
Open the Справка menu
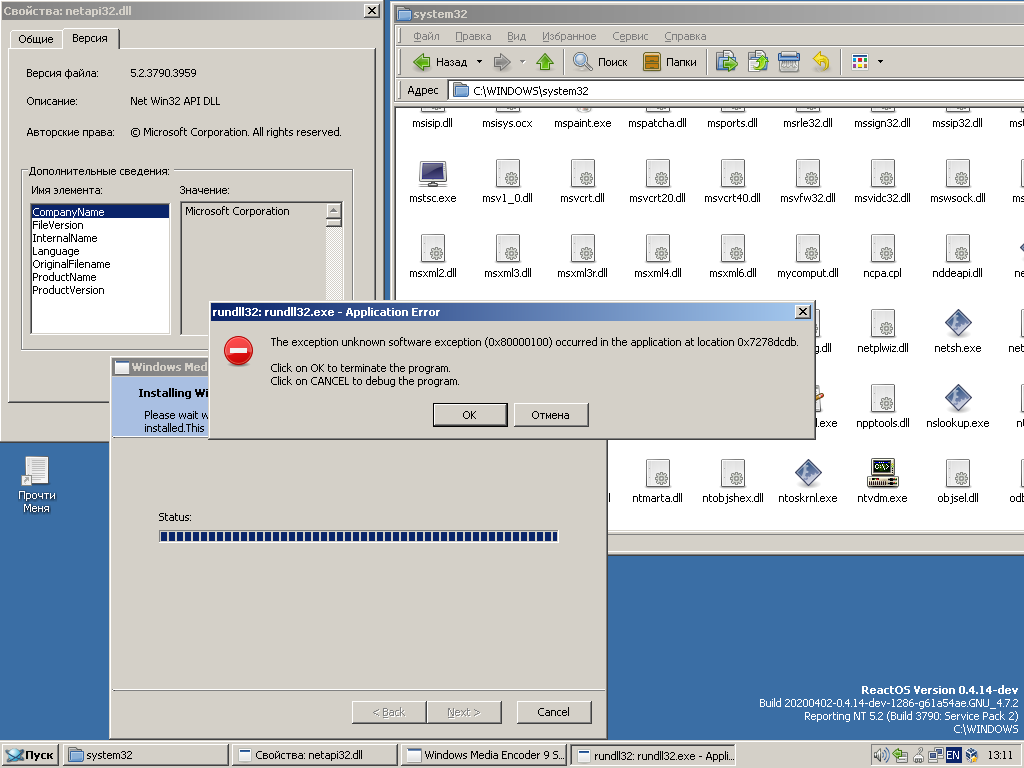[x=685, y=37]
